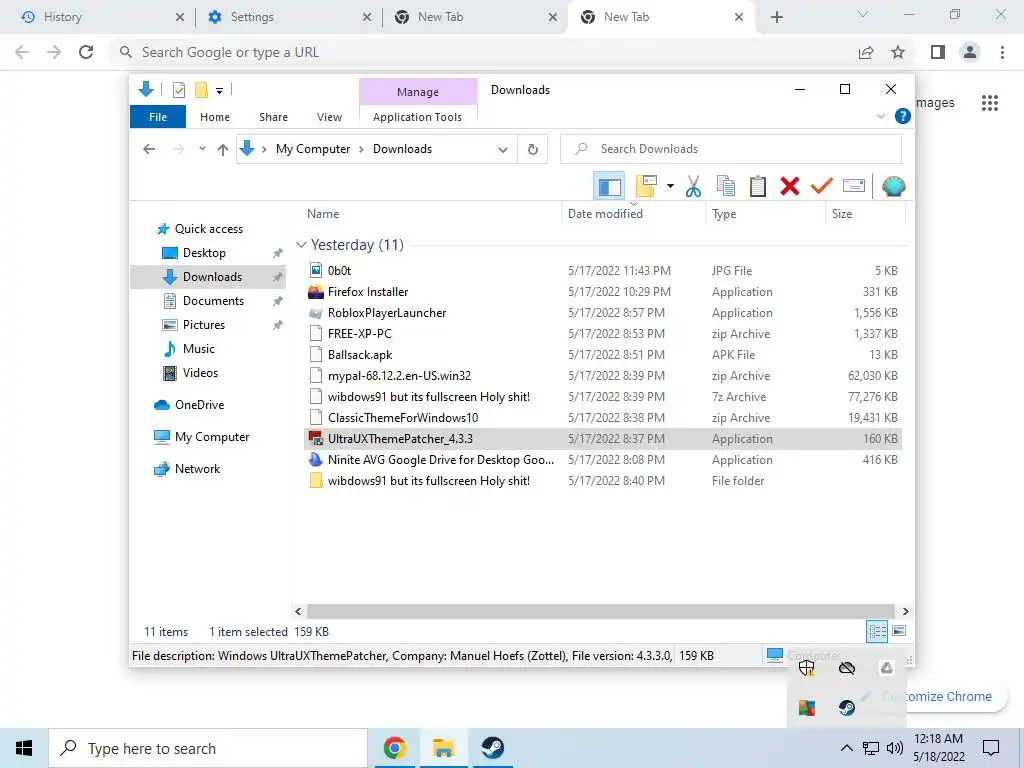Open the File menu tab

[x=158, y=117]
